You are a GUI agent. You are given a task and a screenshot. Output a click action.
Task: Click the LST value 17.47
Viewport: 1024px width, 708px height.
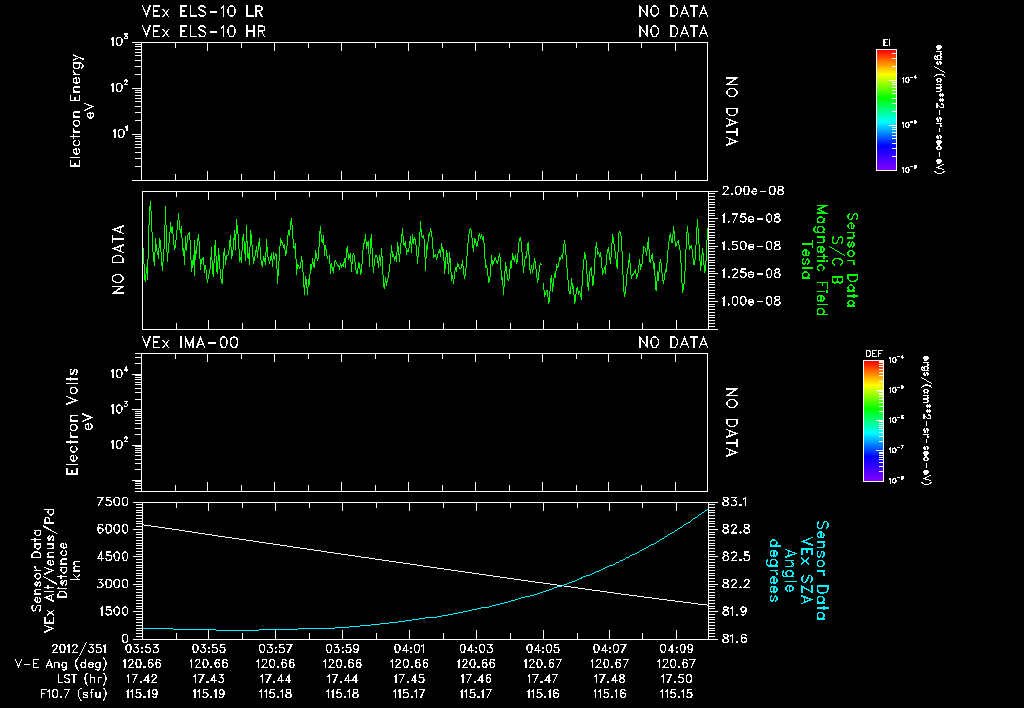[x=543, y=679]
